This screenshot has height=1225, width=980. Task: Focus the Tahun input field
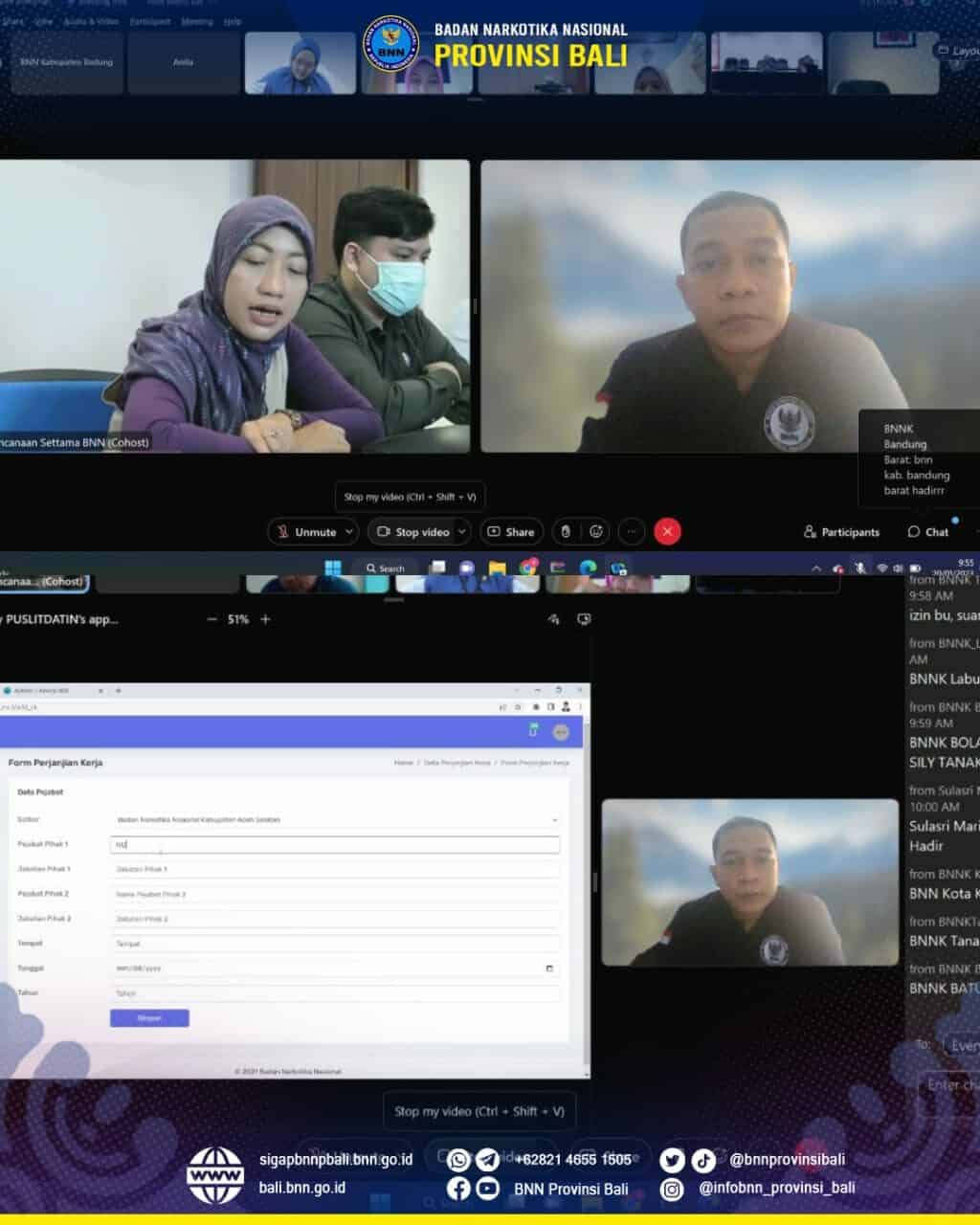point(335,993)
